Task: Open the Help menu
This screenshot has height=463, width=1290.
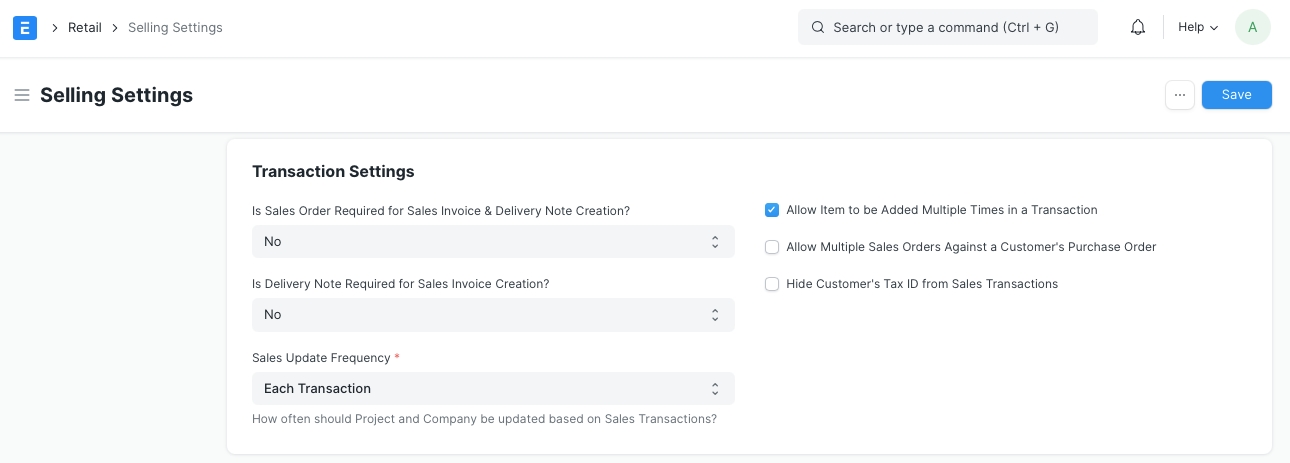Action: click(1197, 28)
